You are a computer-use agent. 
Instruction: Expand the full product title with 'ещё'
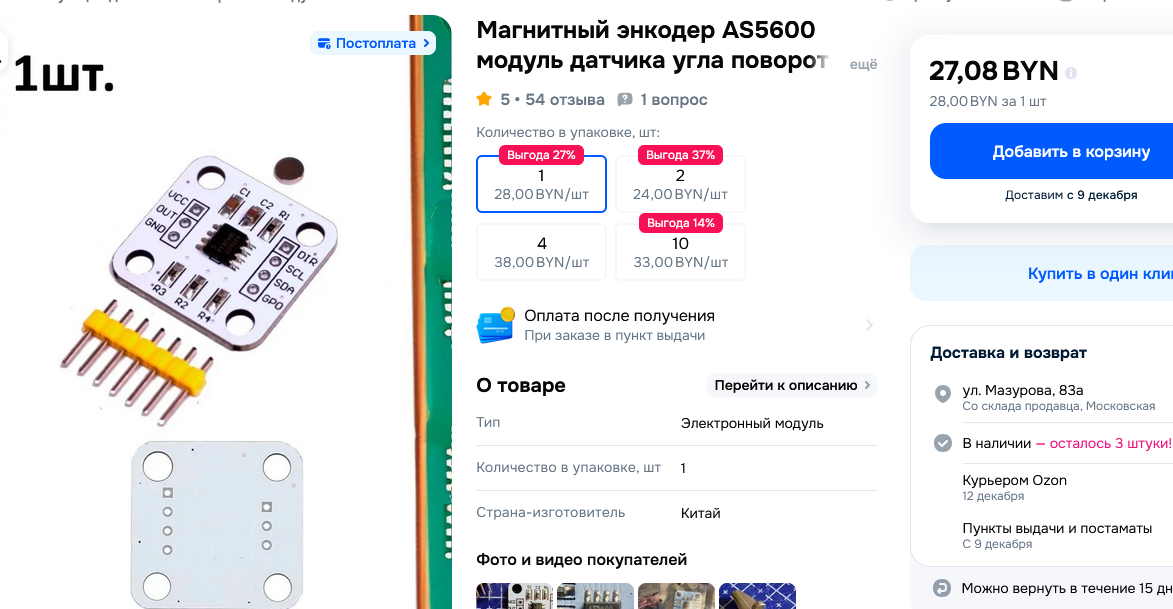click(x=863, y=64)
